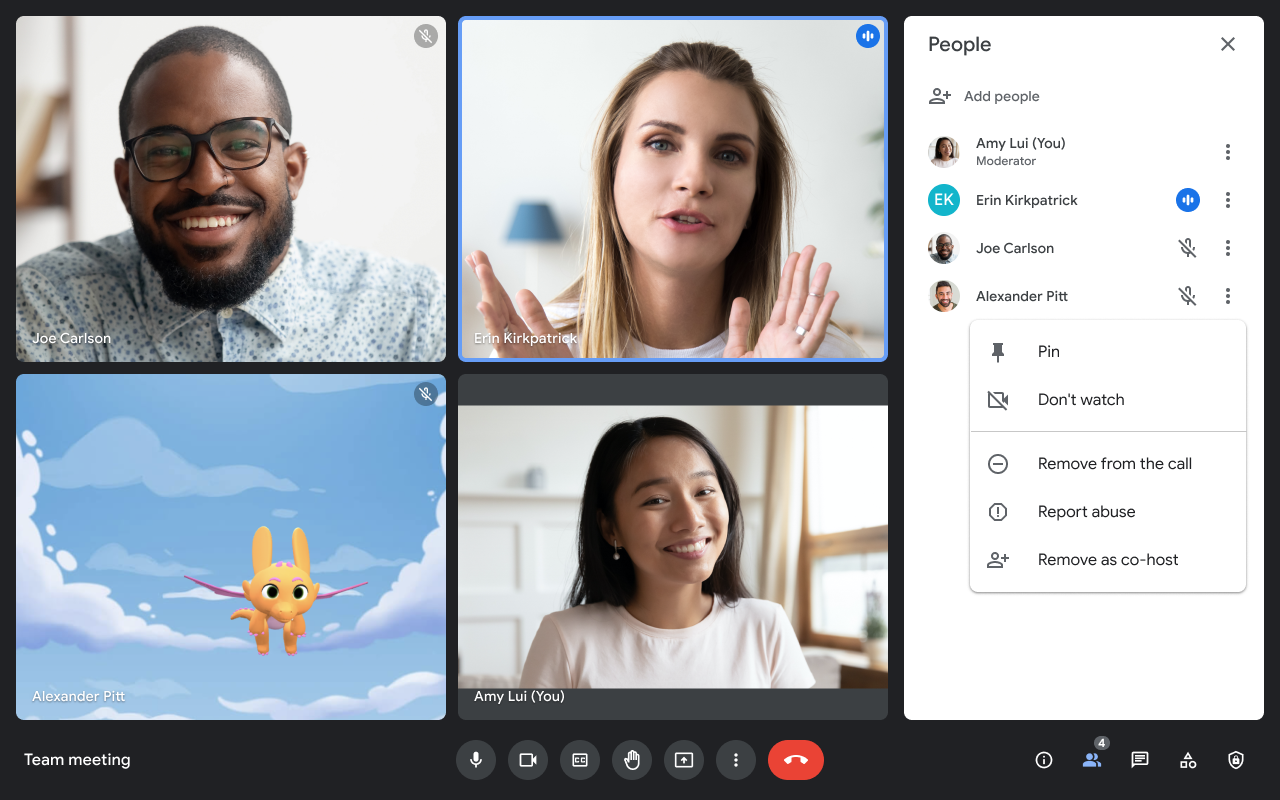Remove Alexander Pitt from the call

(x=1114, y=463)
